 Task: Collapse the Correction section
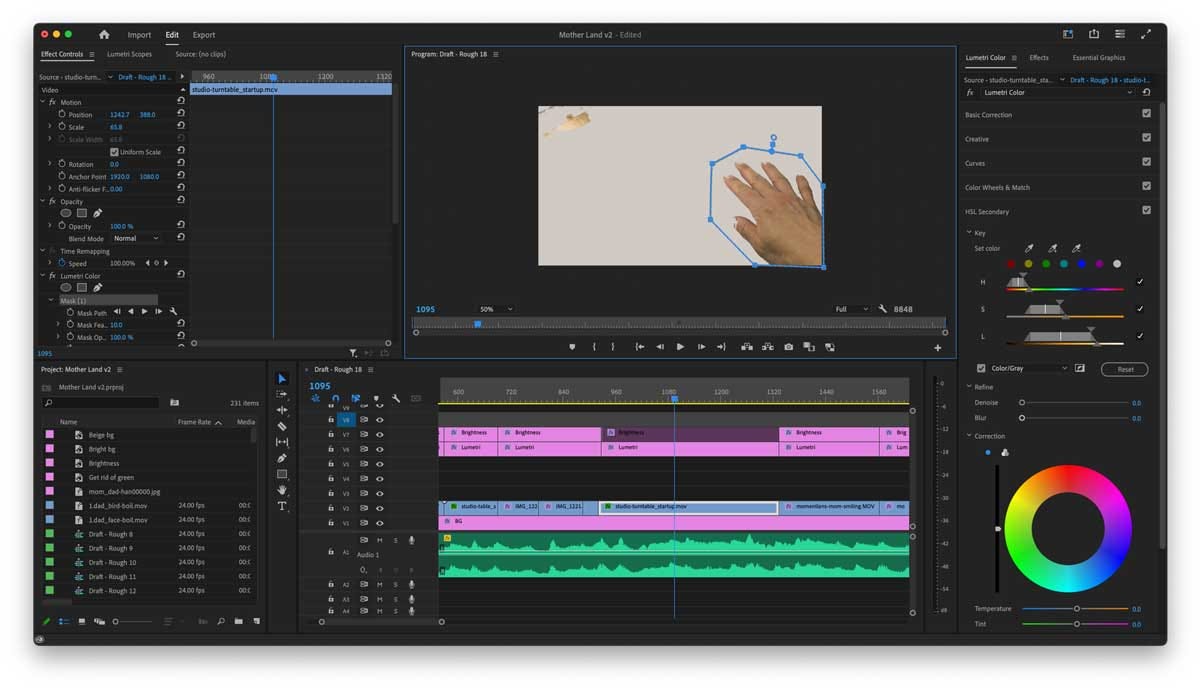tap(969, 436)
